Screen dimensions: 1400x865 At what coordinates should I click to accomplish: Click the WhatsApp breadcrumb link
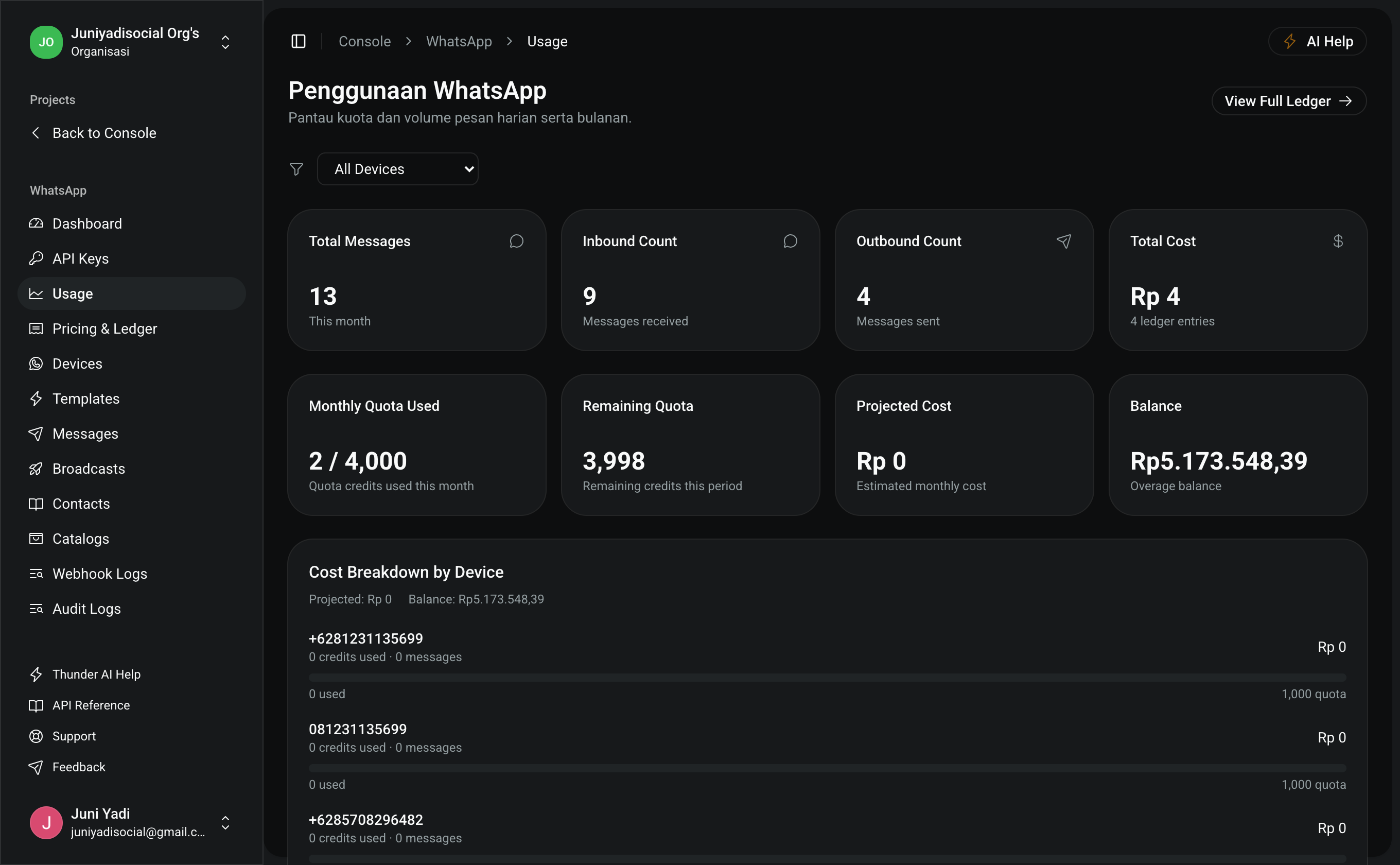[459, 41]
